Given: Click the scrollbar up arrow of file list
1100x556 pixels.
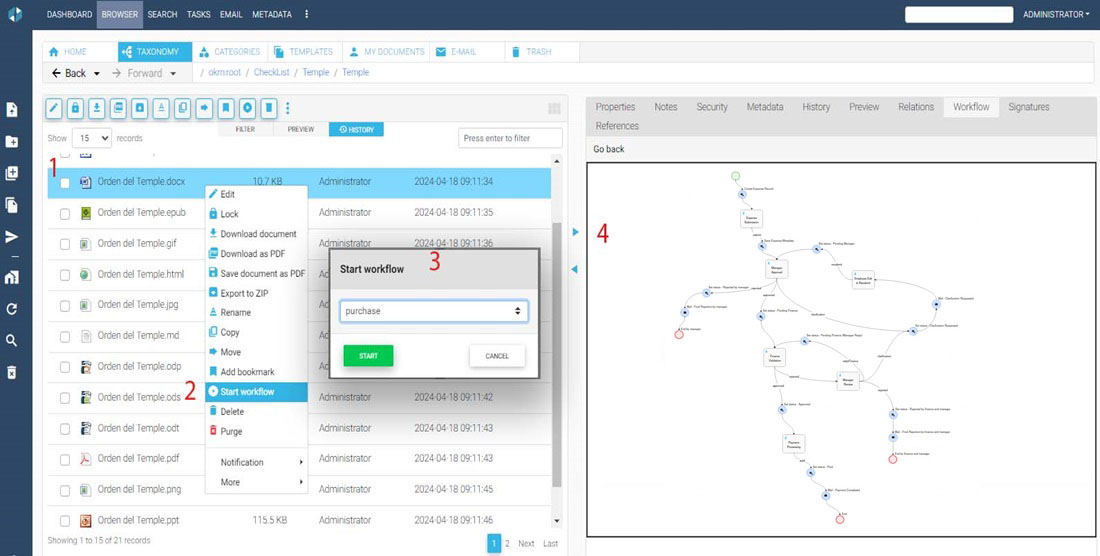Looking at the screenshot, I should click(557, 161).
